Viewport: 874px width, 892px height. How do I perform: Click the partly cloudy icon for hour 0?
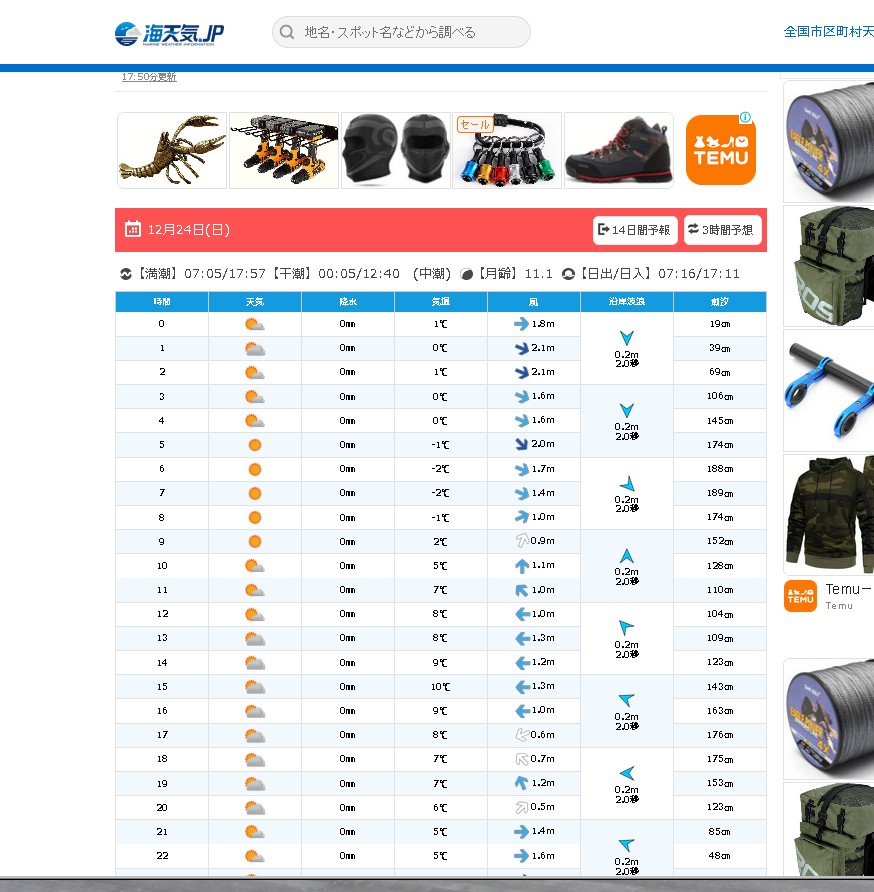point(254,324)
